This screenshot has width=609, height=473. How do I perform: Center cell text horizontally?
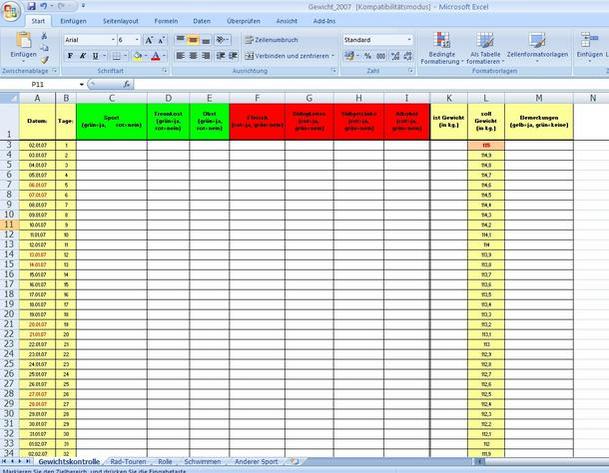point(193,56)
